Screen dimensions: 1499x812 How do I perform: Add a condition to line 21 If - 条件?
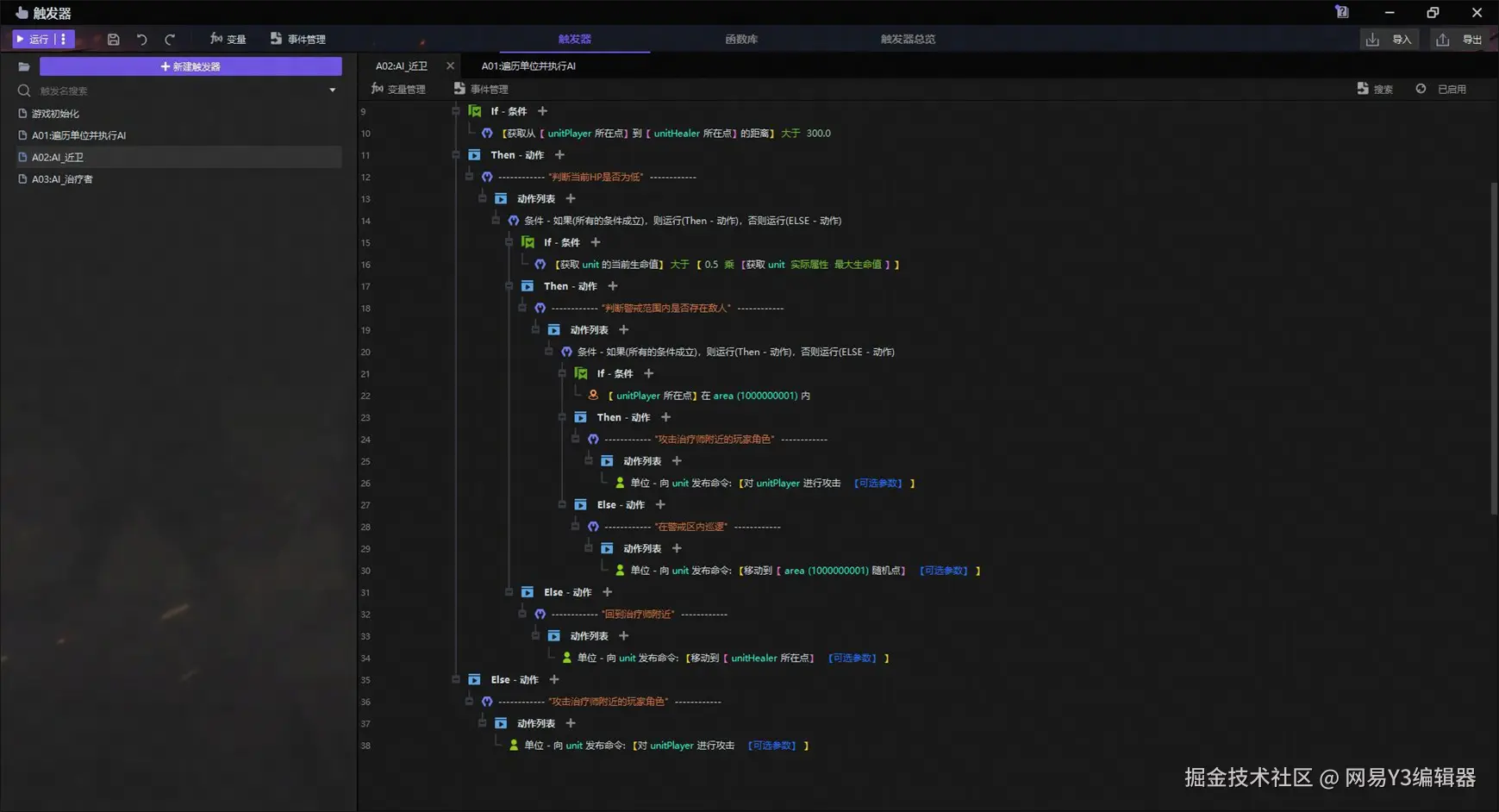pos(649,373)
